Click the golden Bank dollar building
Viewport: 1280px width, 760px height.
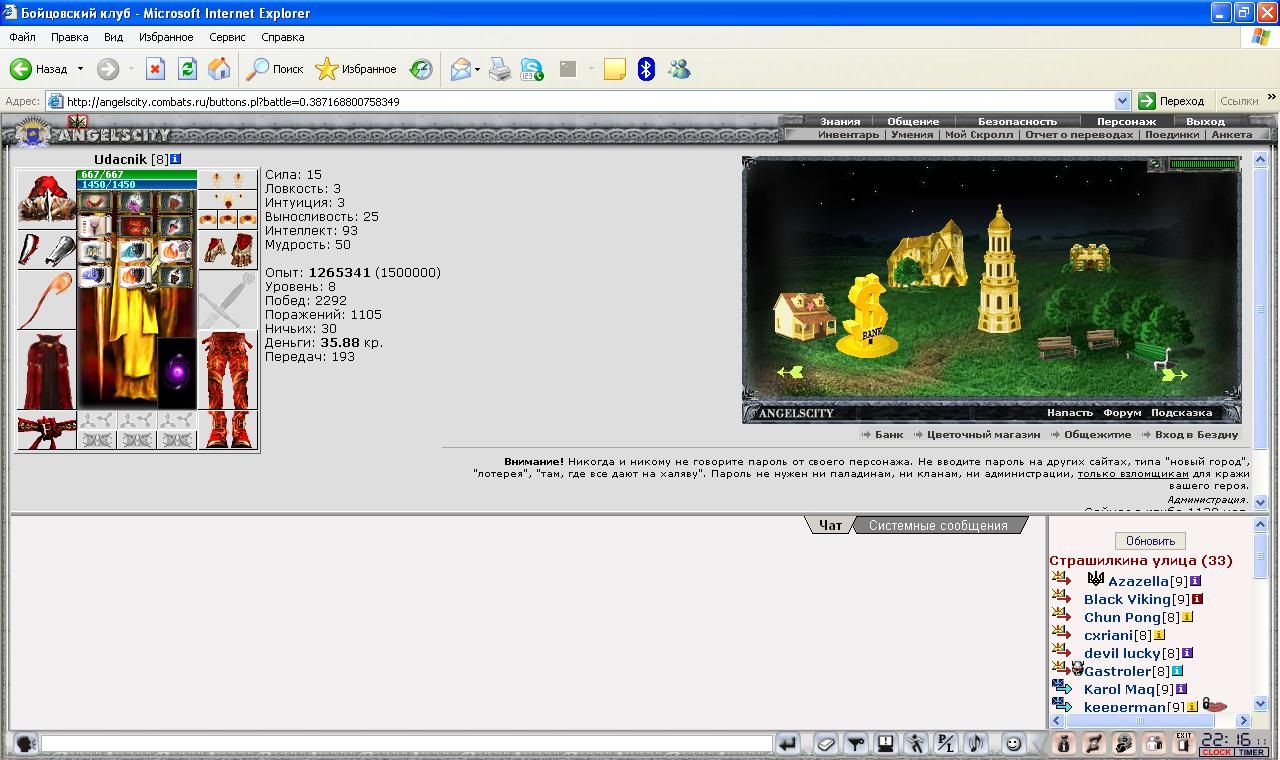tap(868, 316)
